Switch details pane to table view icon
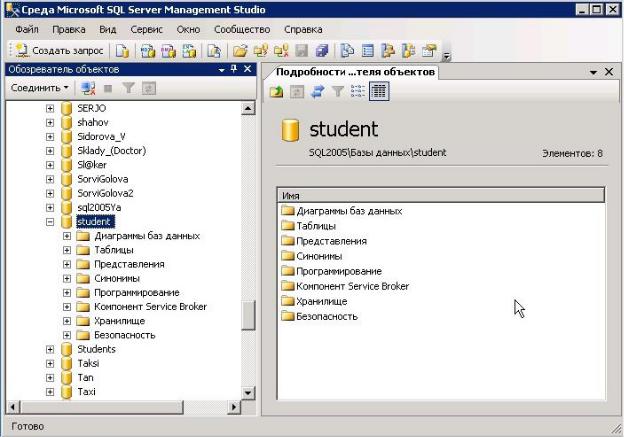 (x=379, y=91)
